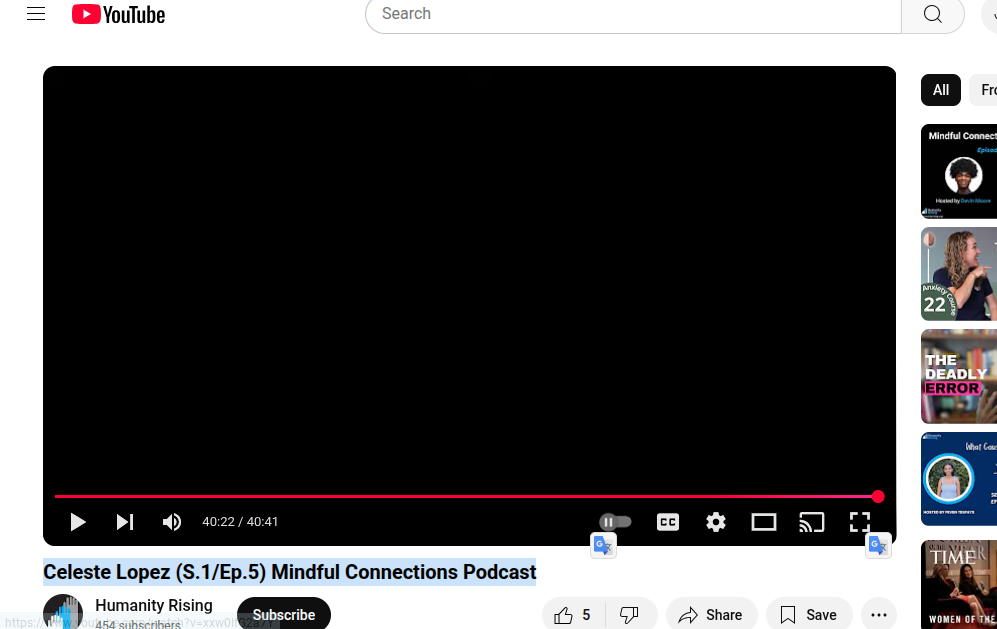Viewport: 997px width, 629px height.
Task: Select the All filter chip
Action: point(940,90)
